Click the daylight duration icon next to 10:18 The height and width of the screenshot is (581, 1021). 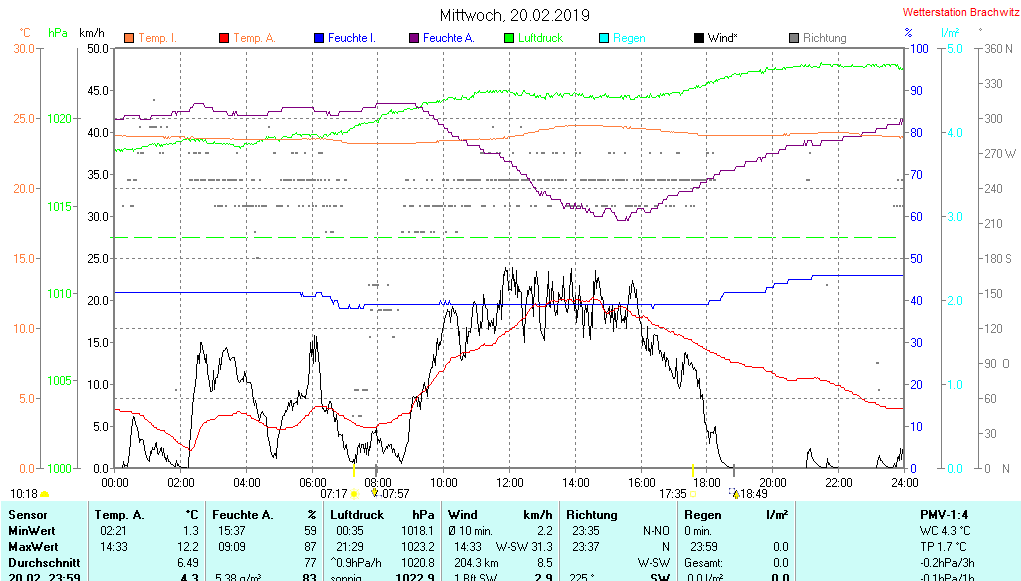(x=44, y=494)
